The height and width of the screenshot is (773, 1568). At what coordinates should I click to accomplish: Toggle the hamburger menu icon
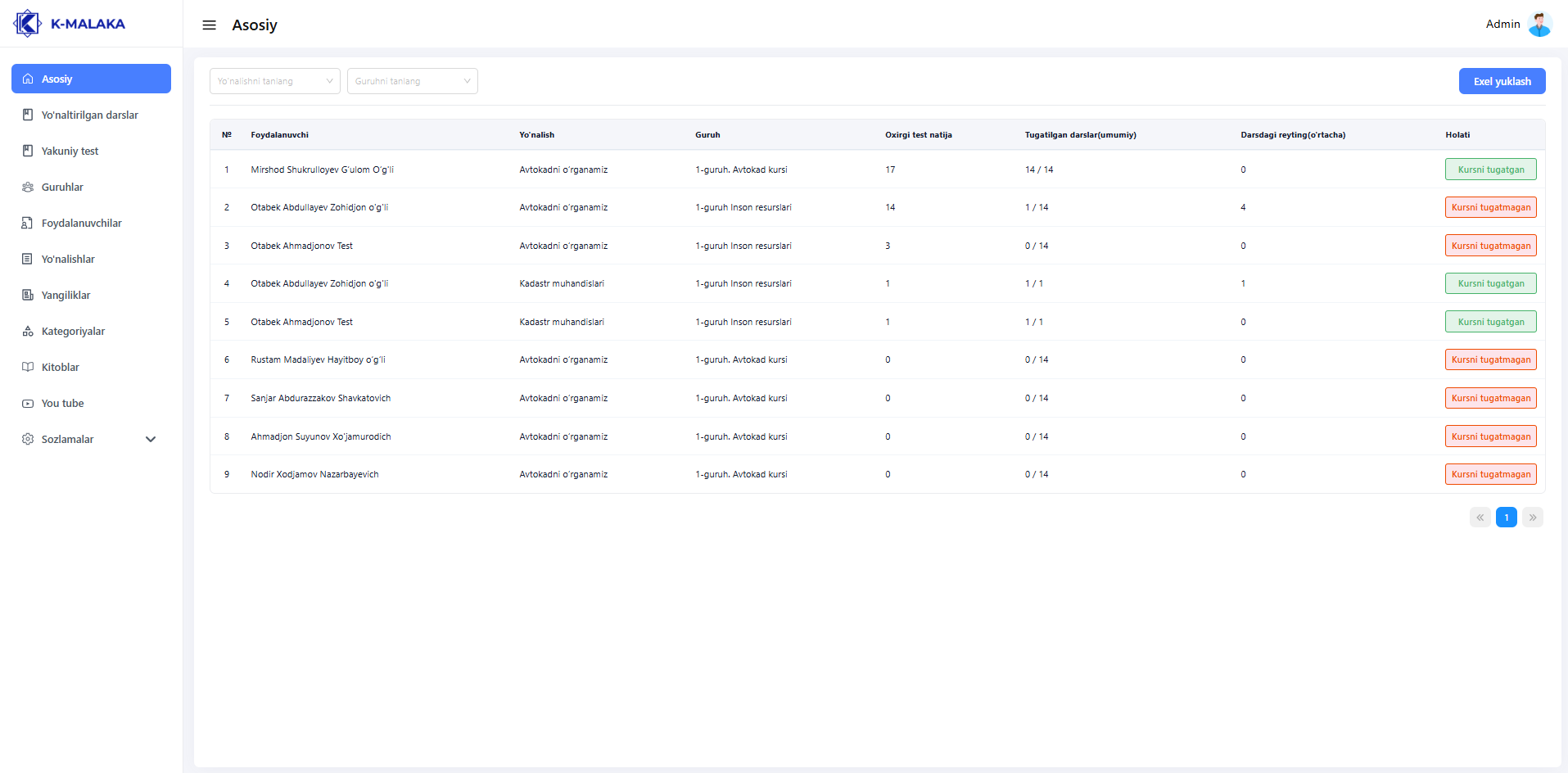coord(210,25)
